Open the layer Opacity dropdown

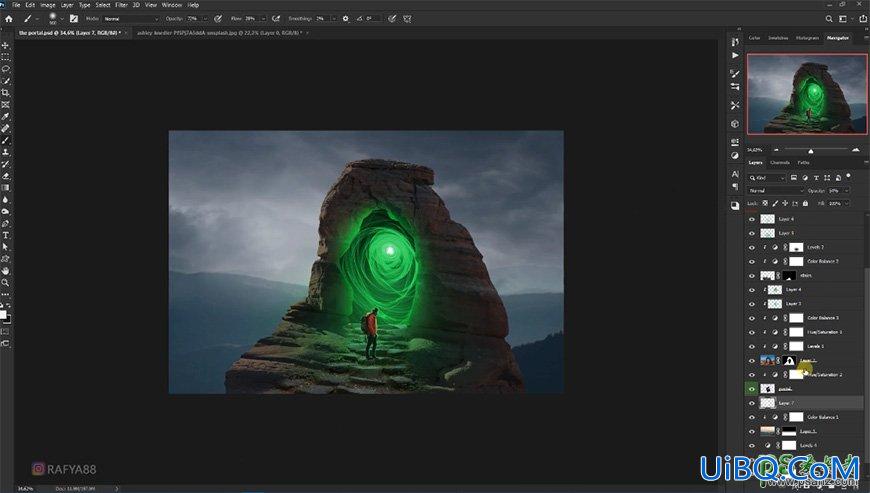pos(847,191)
